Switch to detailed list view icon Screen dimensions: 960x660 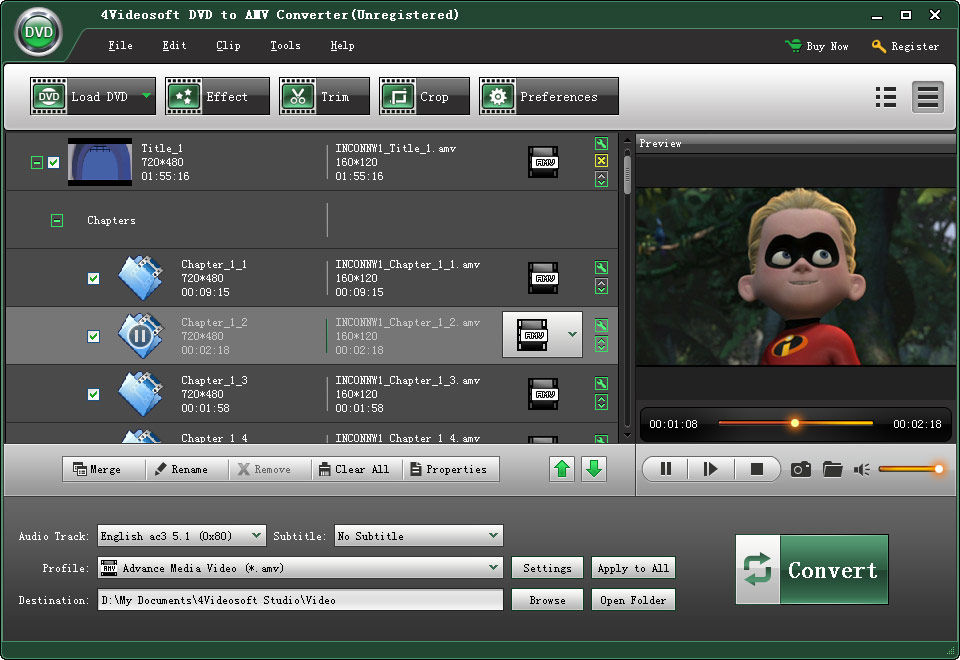pyautogui.click(x=928, y=97)
